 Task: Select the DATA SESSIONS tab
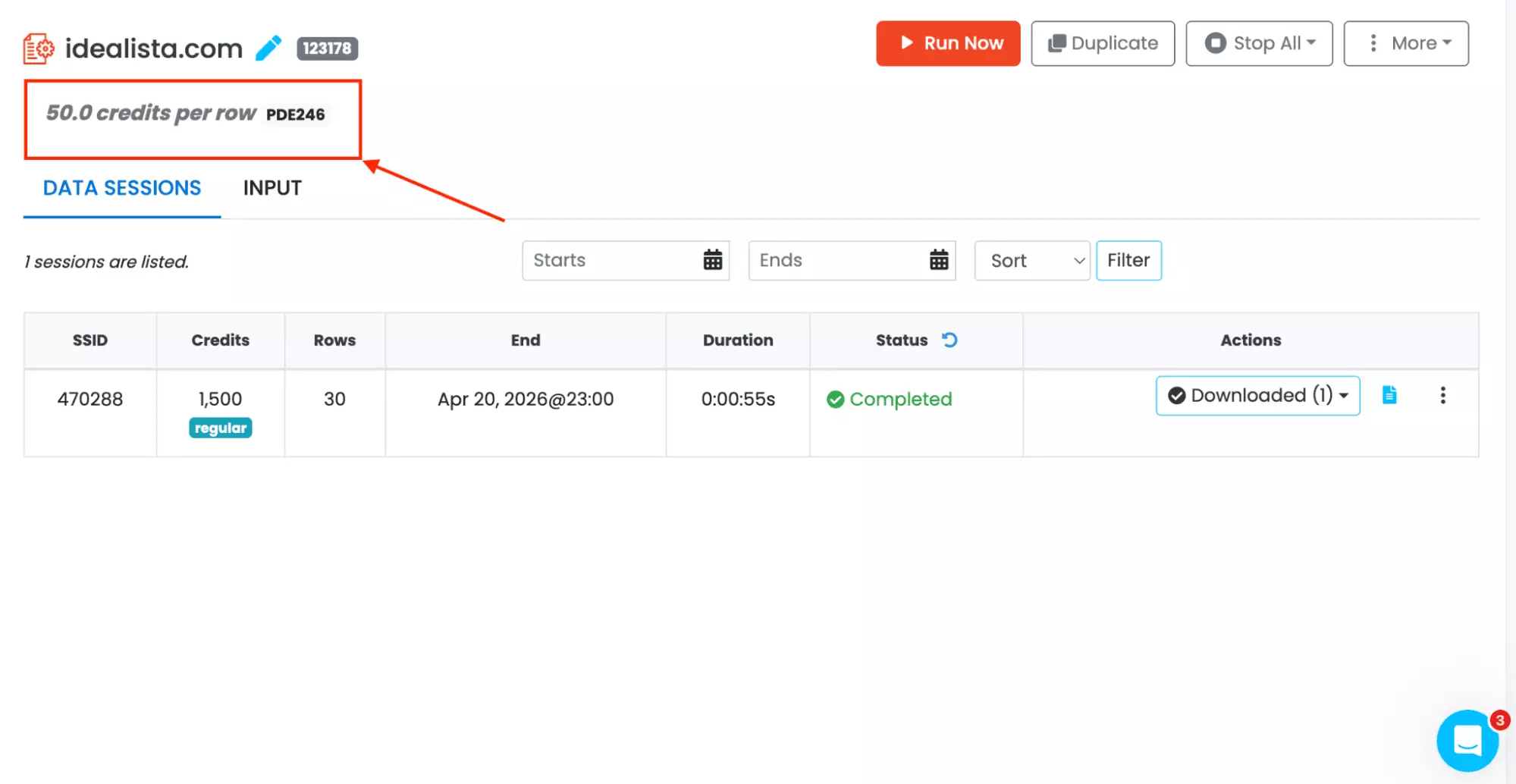122,188
